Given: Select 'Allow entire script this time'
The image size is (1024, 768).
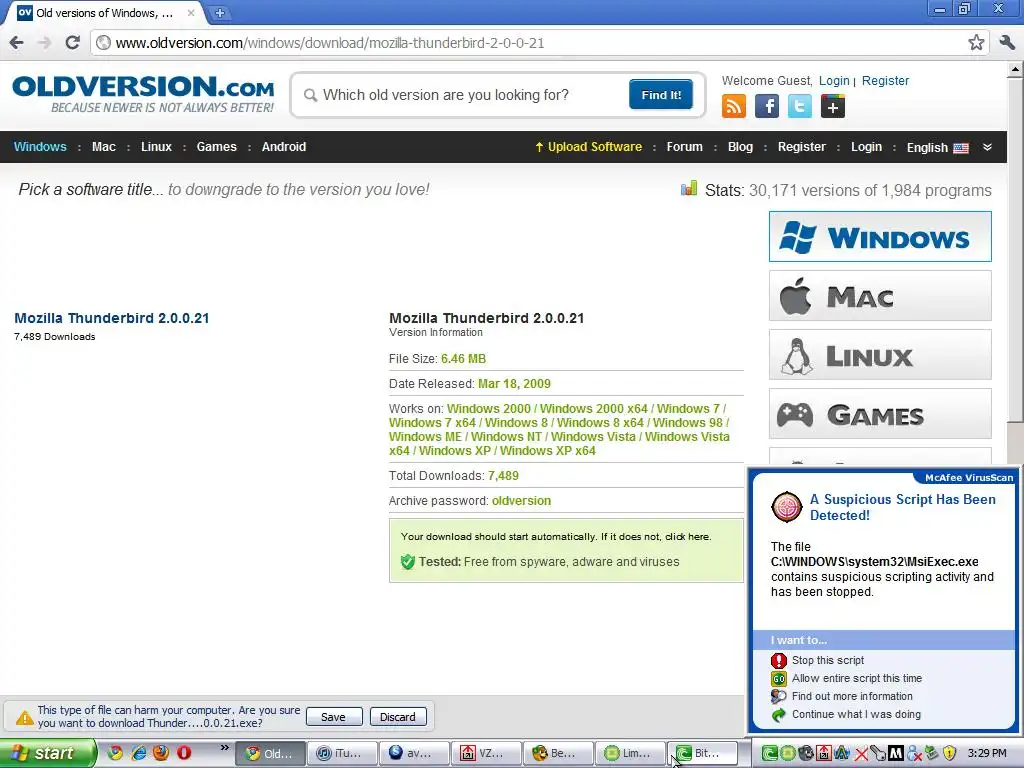Looking at the screenshot, I should [857, 679].
